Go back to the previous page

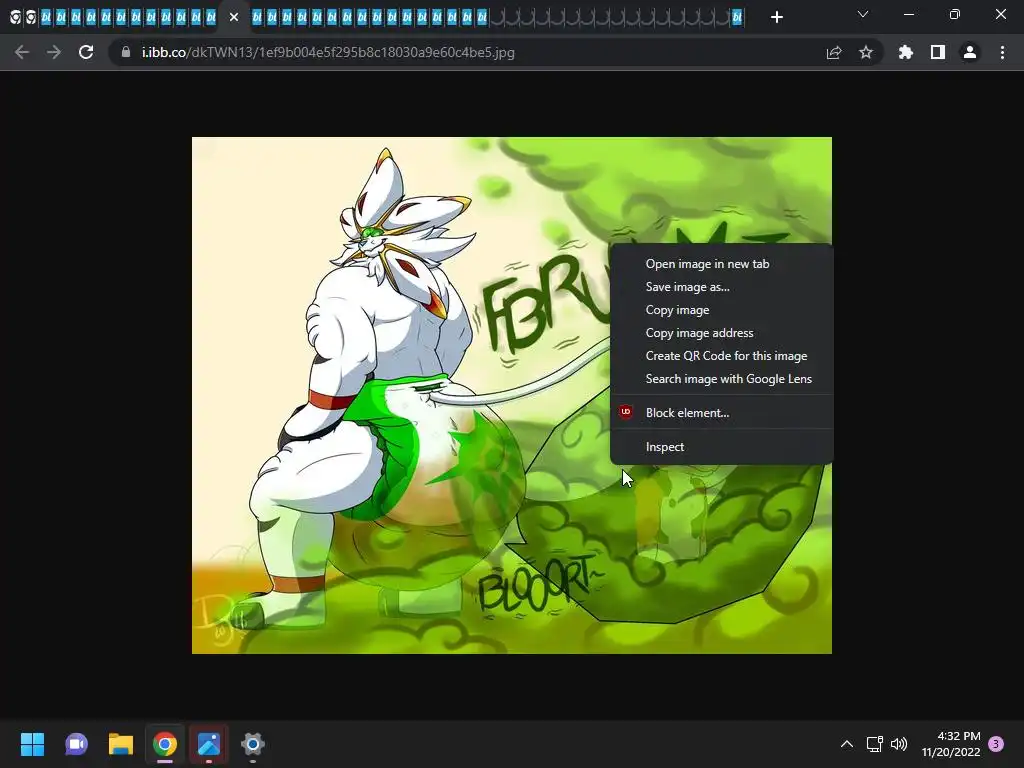22,52
